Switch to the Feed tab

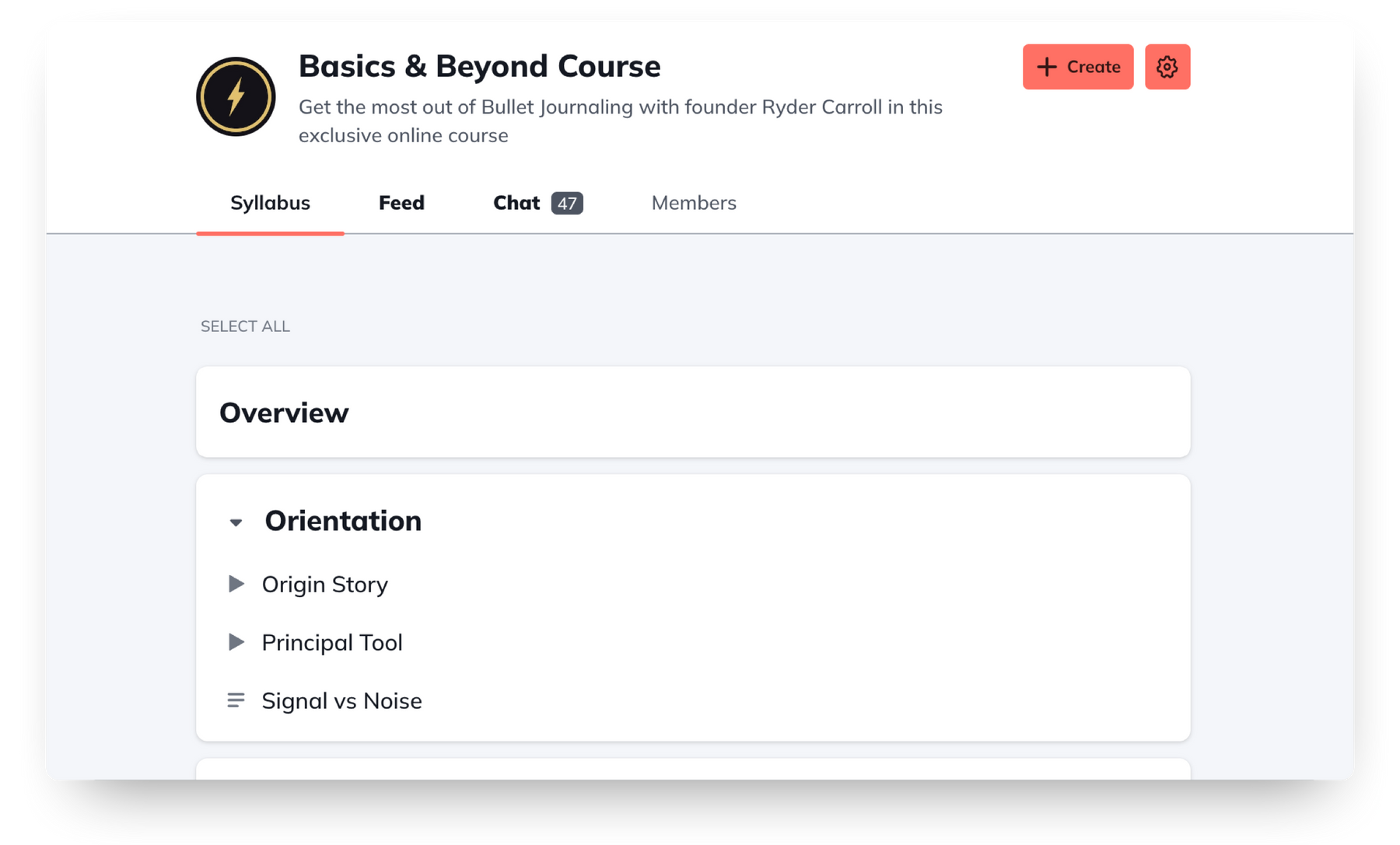[x=401, y=203]
